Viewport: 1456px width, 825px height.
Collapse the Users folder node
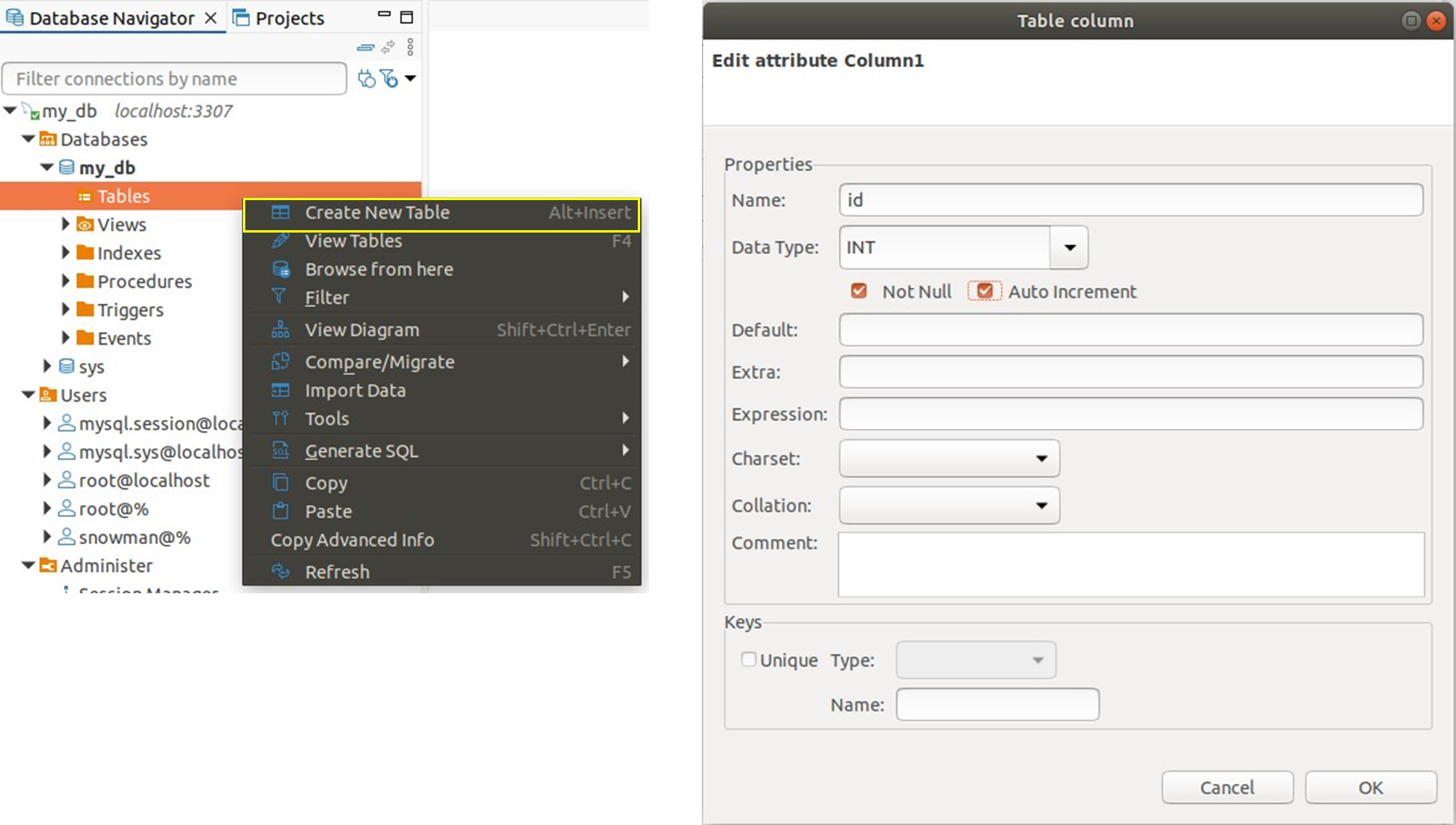[x=28, y=395]
